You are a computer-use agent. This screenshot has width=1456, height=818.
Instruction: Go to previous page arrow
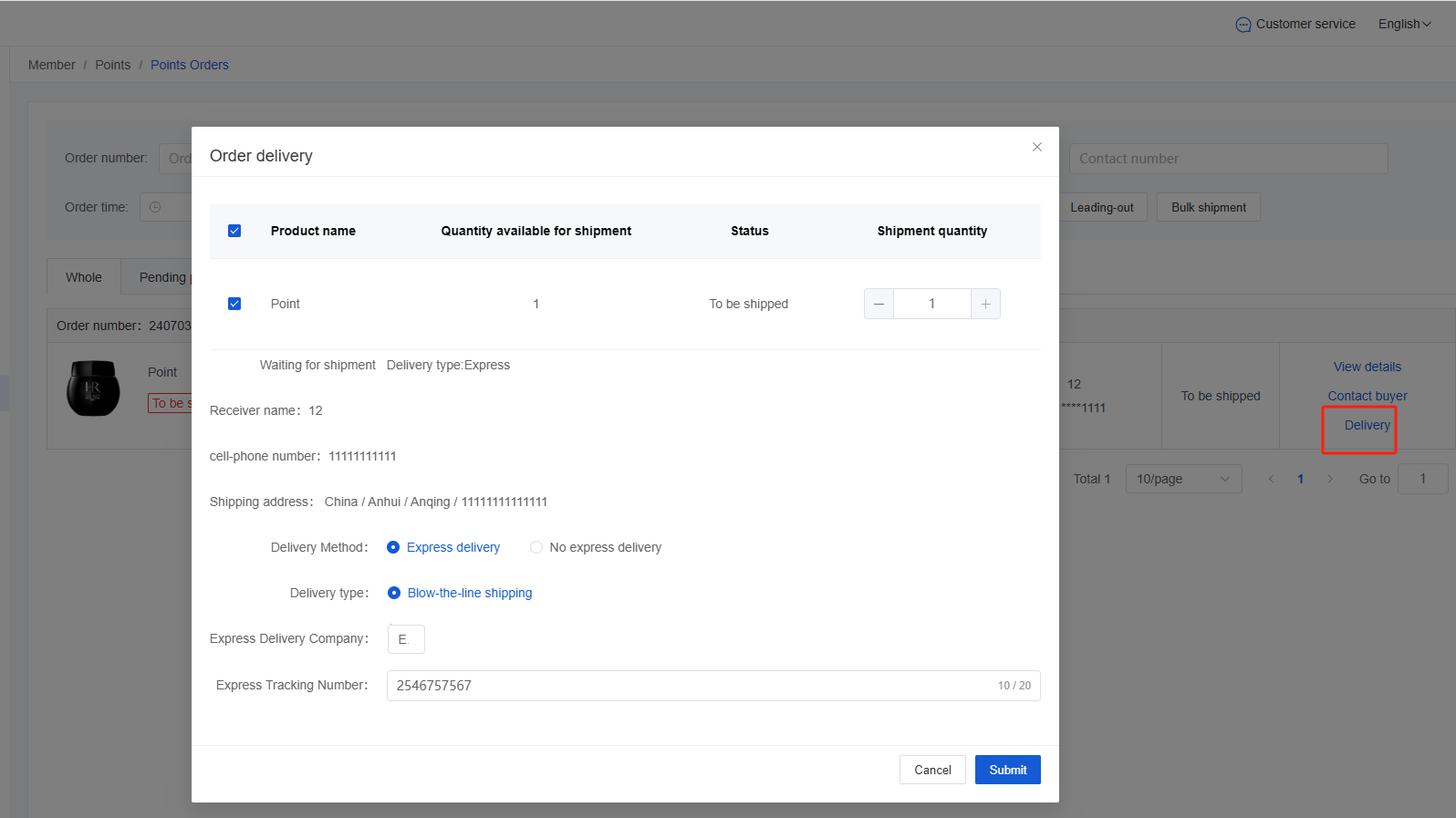tap(1271, 479)
